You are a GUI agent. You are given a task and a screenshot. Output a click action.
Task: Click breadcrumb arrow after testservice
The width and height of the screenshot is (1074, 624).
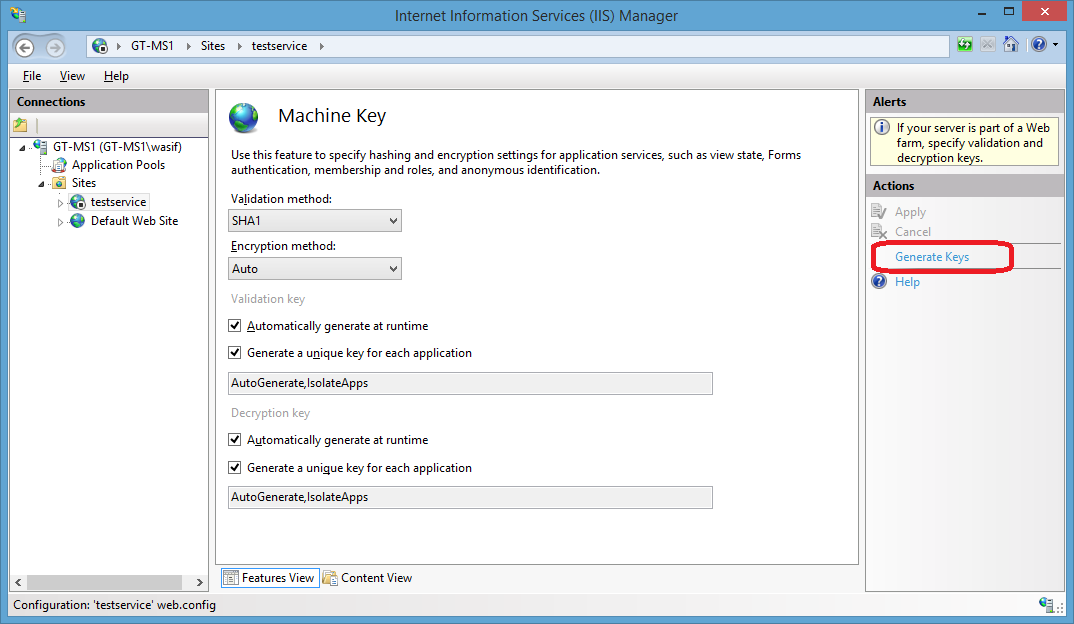pyautogui.click(x=321, y=46)
